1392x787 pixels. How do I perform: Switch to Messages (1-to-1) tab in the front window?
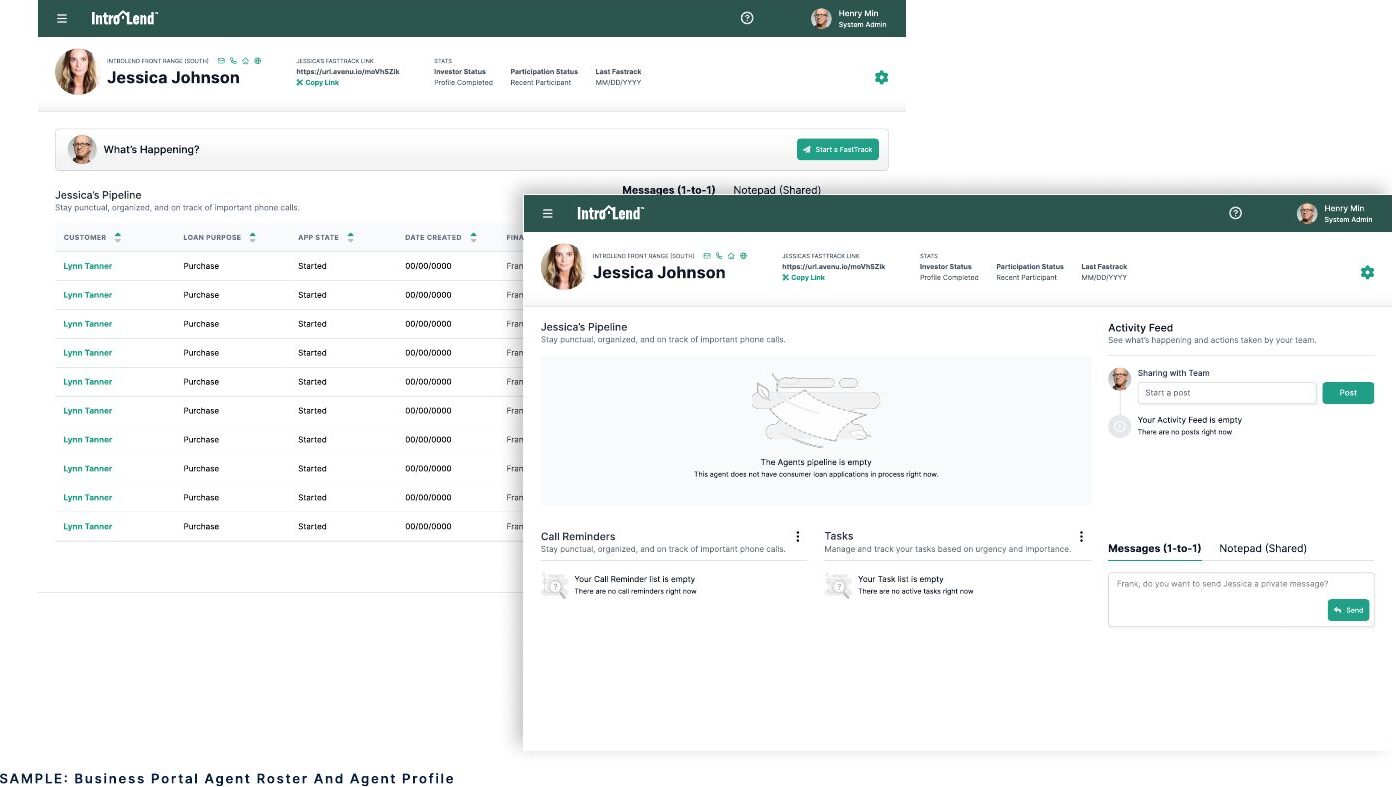tap(1154, 548)
